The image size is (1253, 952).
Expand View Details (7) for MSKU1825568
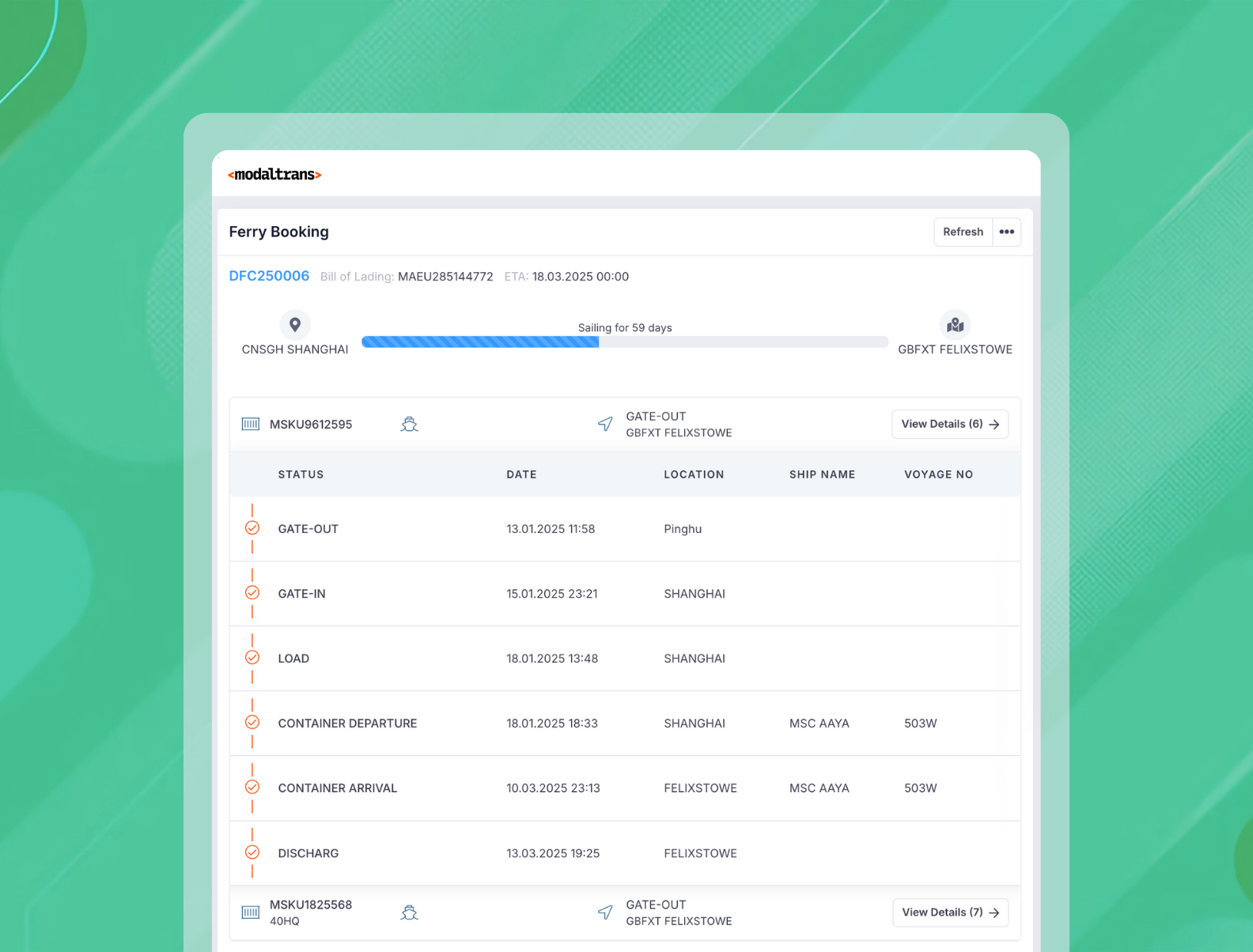950,912
